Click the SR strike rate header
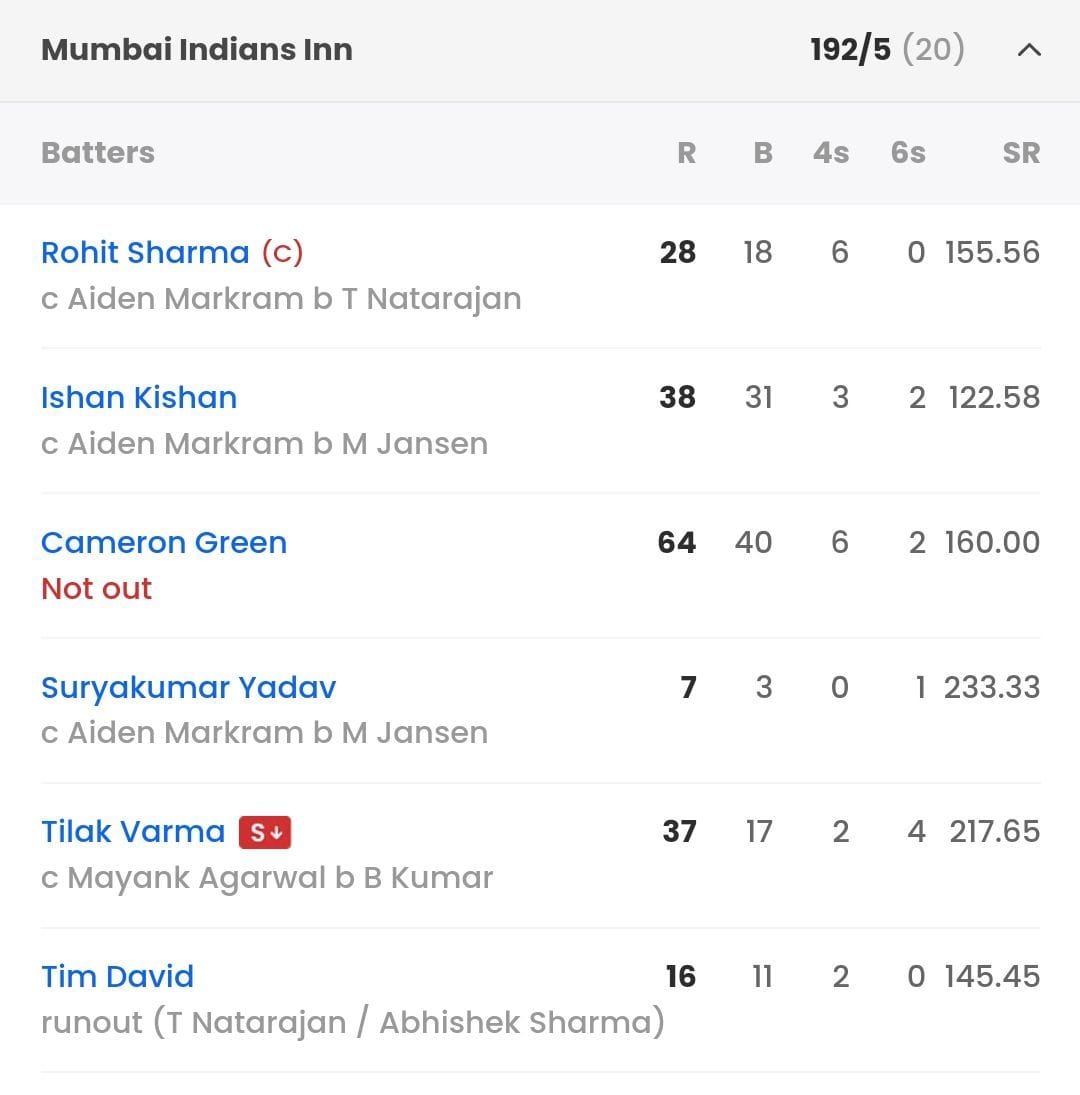Screen dimensions: 1080x1095 1022,152
